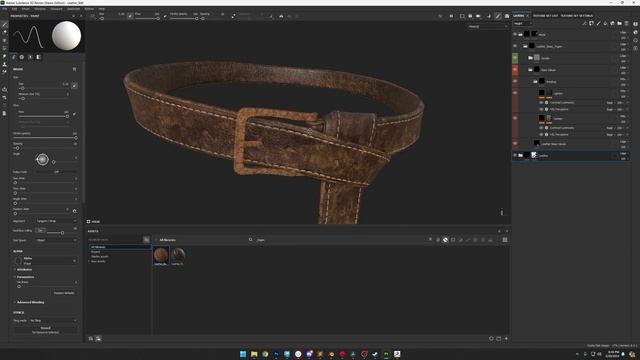Clear the Assets search text
The width and height of the screenshot is (640, 360).
tap(430, 240)
